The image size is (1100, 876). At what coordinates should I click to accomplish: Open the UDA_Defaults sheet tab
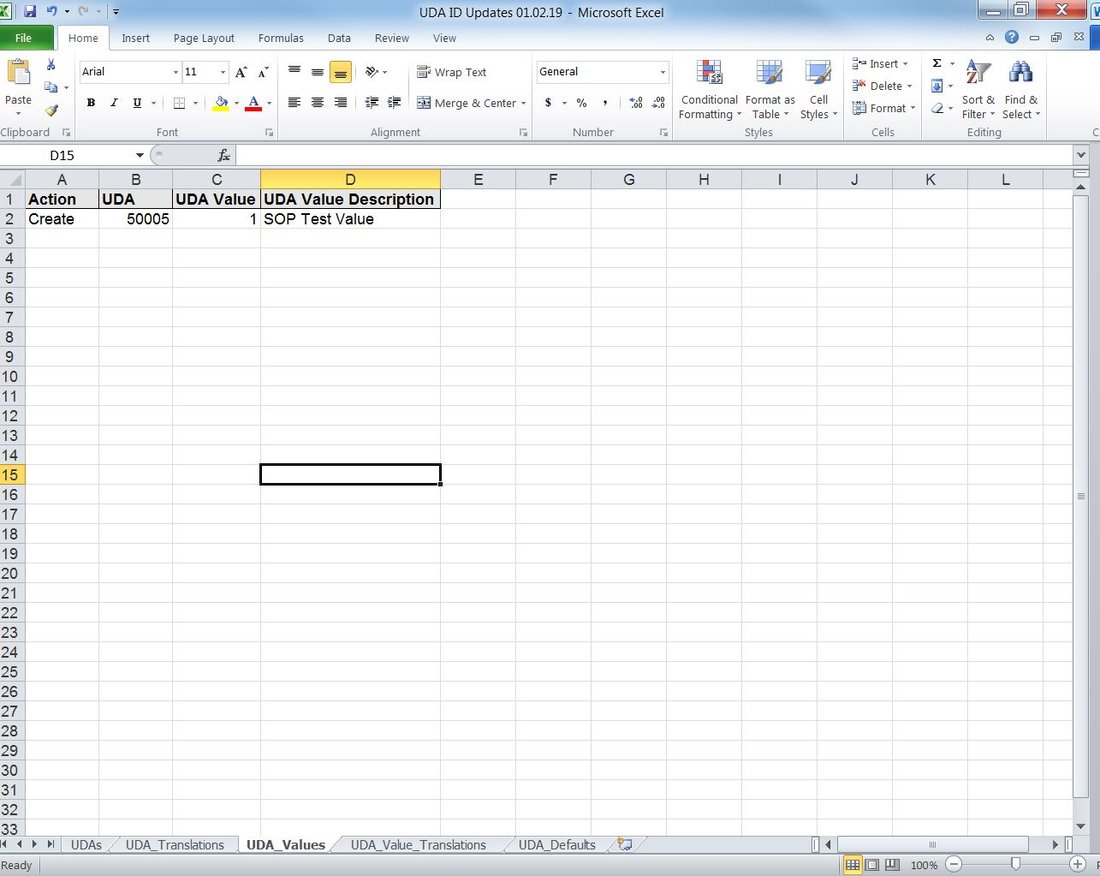pos(556,844)
